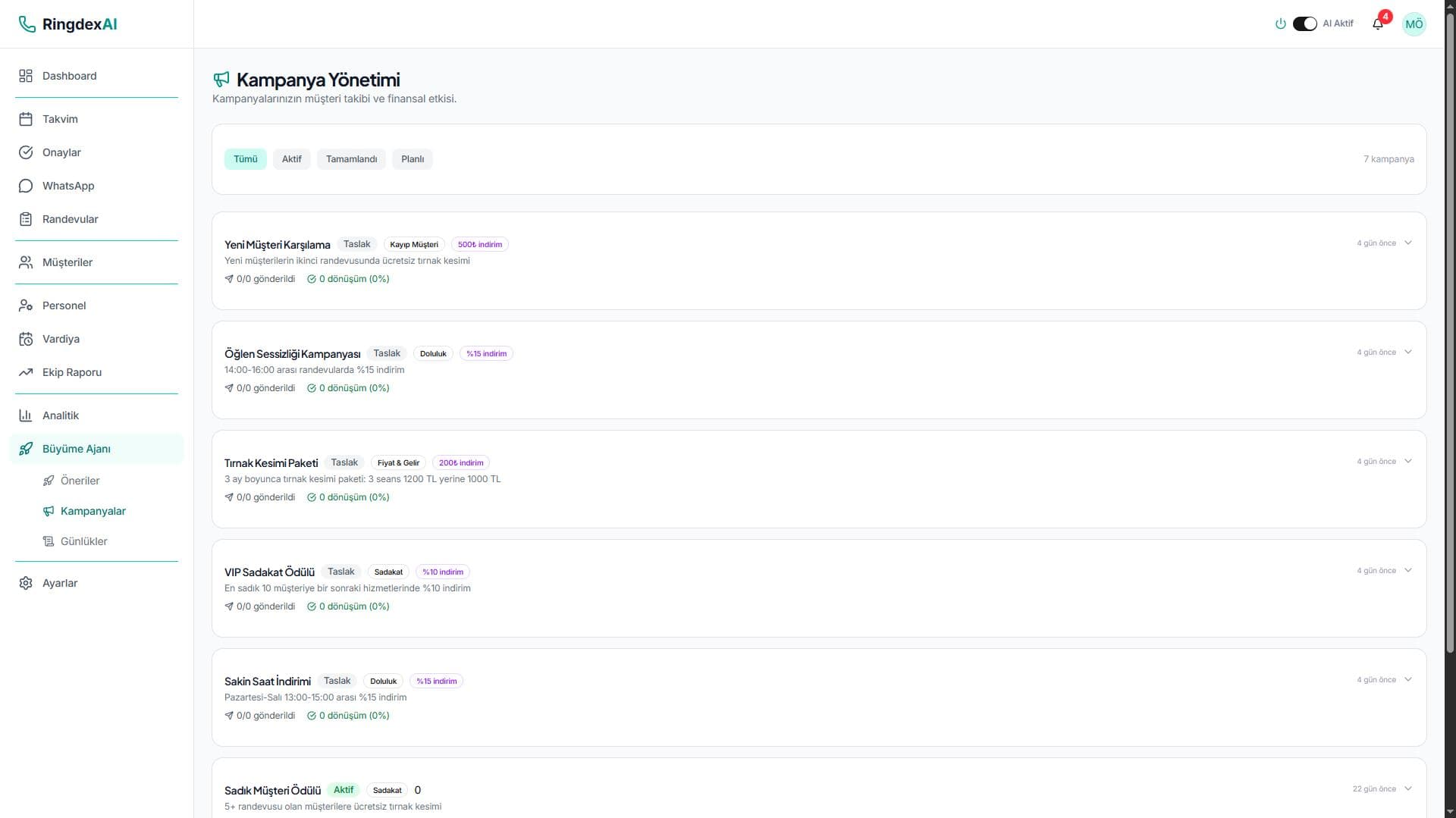Click the %10 indirim badge
Screen dimensions: 1456x818
point(443,572)
